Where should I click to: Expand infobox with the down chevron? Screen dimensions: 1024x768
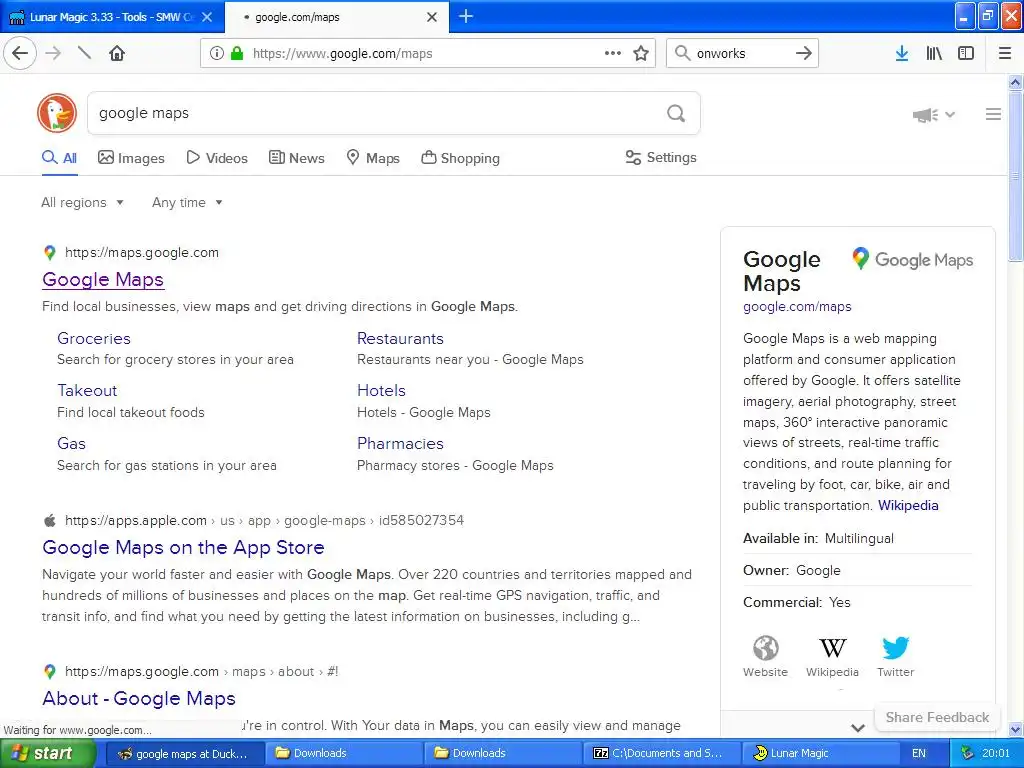858,728
